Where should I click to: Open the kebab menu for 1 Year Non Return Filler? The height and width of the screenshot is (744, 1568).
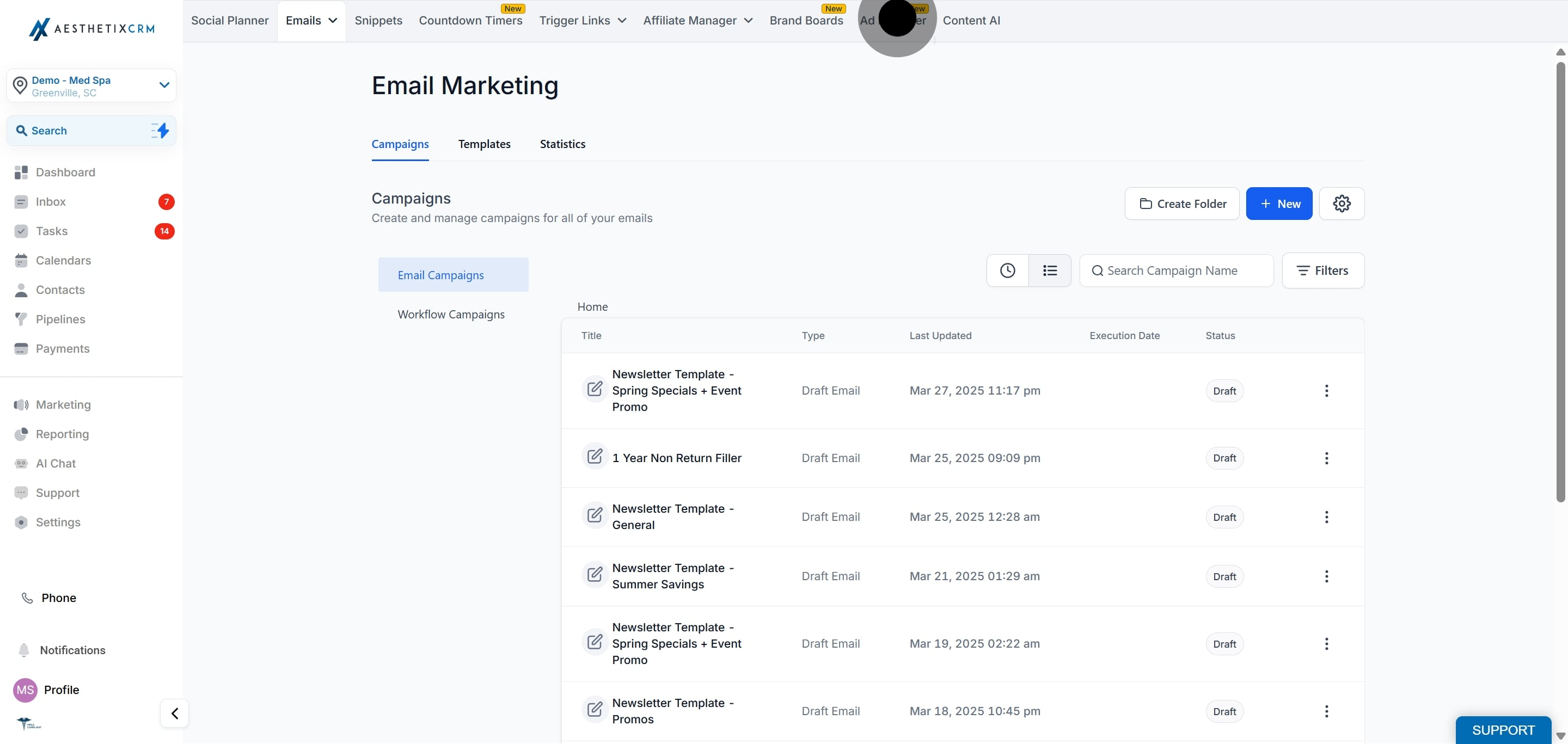click(1326, 458)
